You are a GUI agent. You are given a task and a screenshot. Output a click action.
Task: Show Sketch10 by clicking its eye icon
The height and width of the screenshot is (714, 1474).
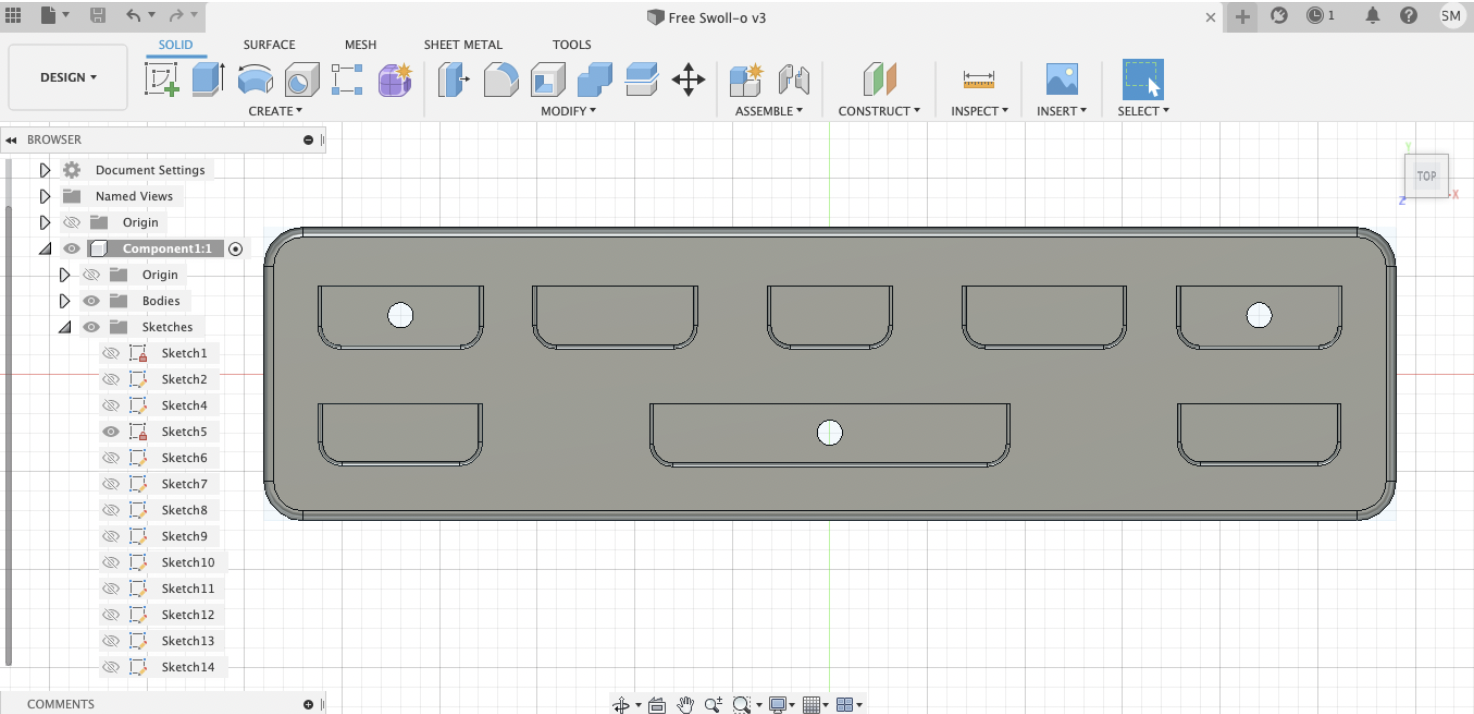tap(111, 562)
